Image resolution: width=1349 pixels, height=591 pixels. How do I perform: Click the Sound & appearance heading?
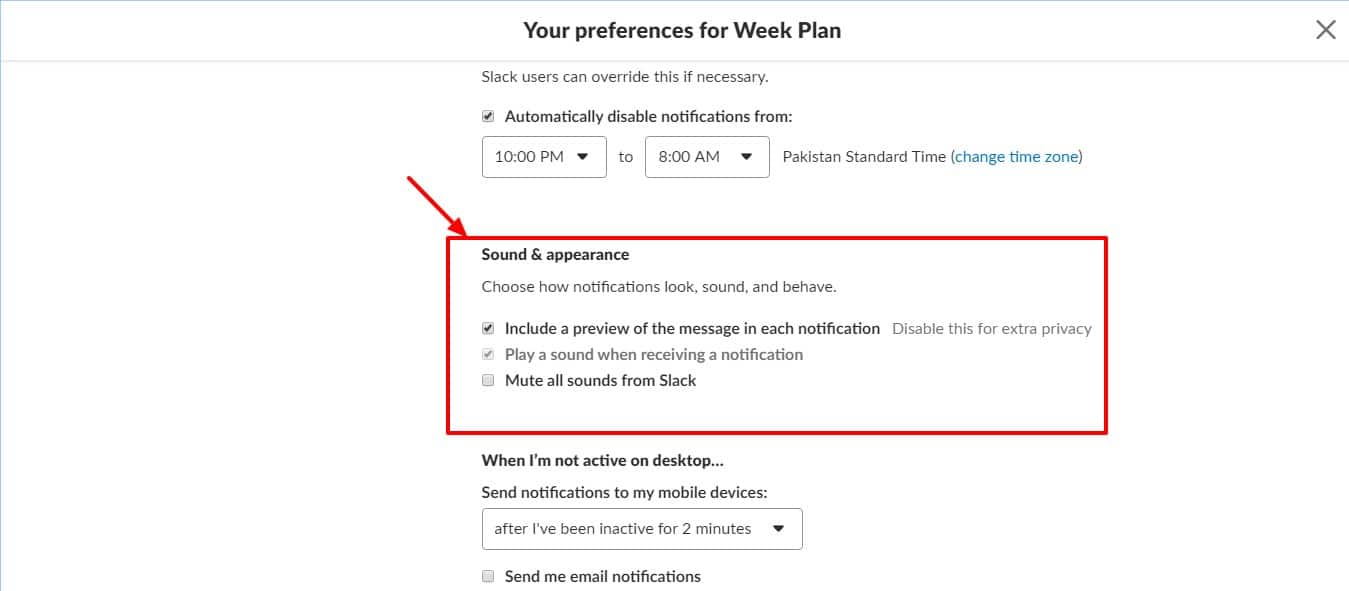(555, 255)
